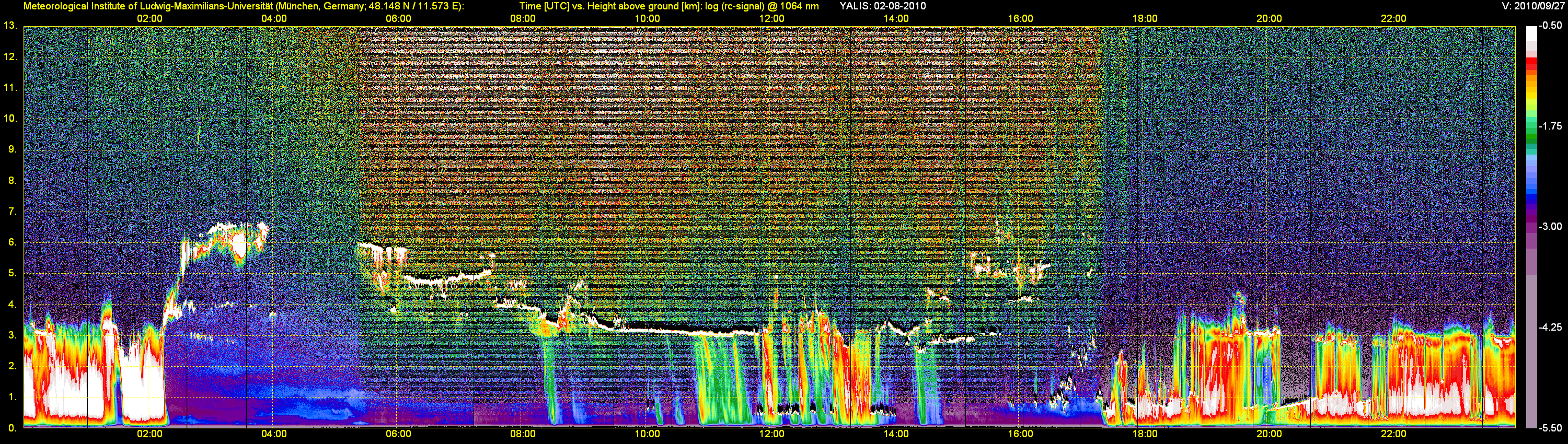Click the -1.75 color scale value

1550,126
